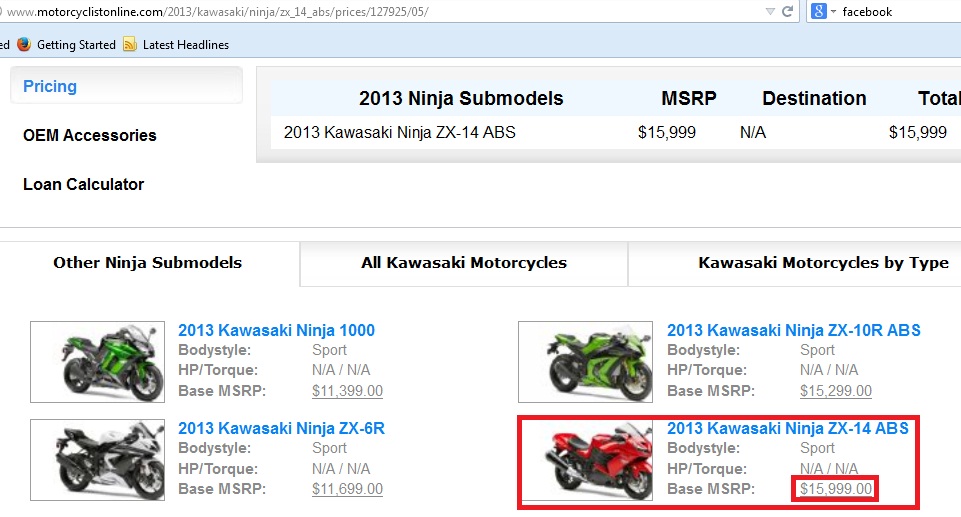Switch to All Kawasaki Motorcycles tab
Screen dimensions: 961x517
pyautogui.click(x=464, y=263)
